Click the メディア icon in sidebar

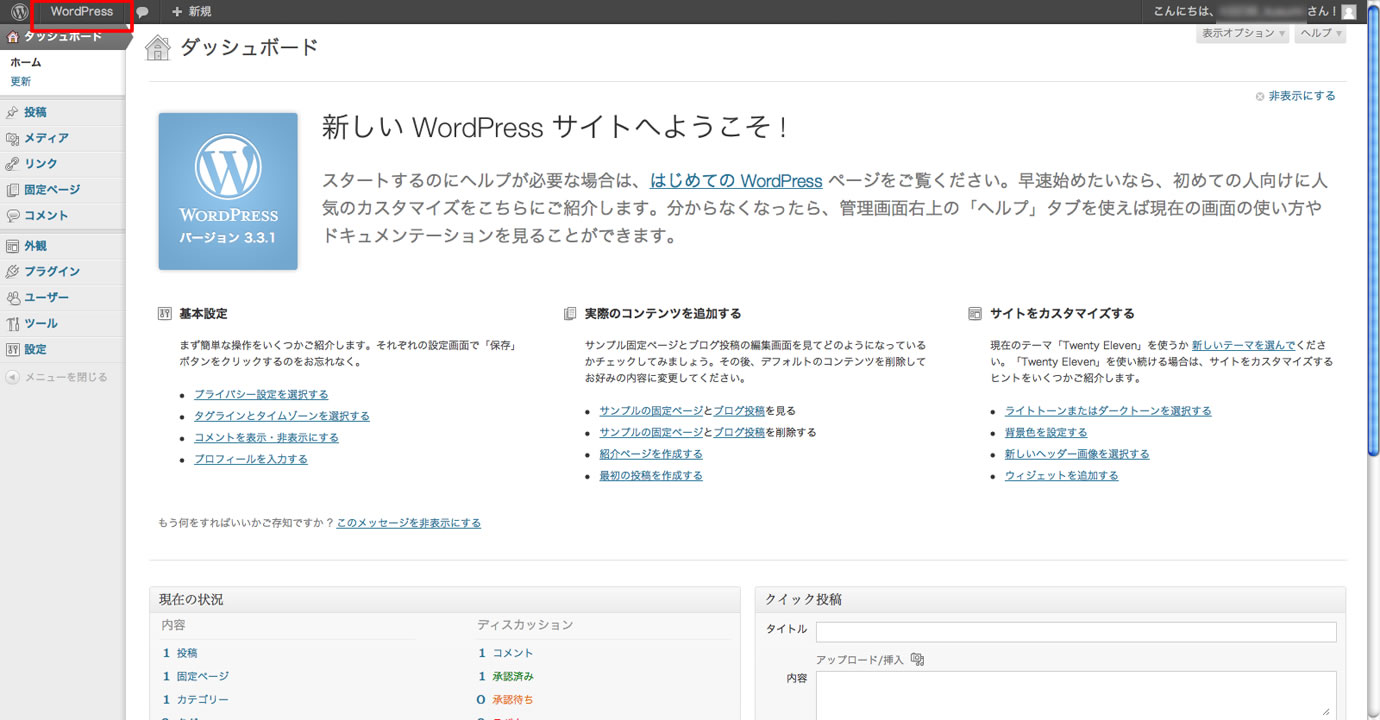[13, 138]
